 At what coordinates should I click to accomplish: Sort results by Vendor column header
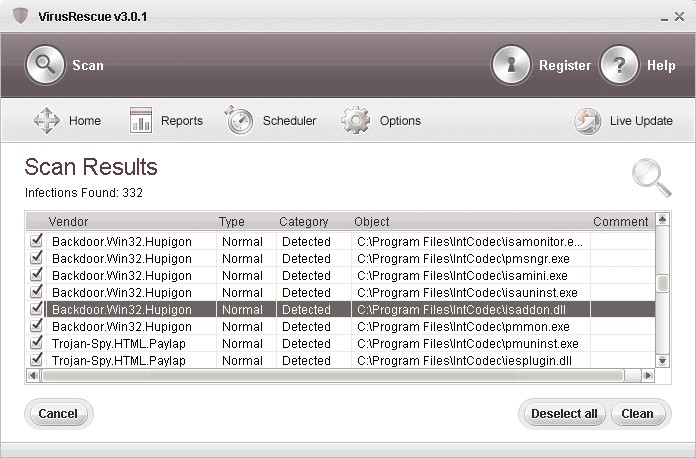pos(68,222)
